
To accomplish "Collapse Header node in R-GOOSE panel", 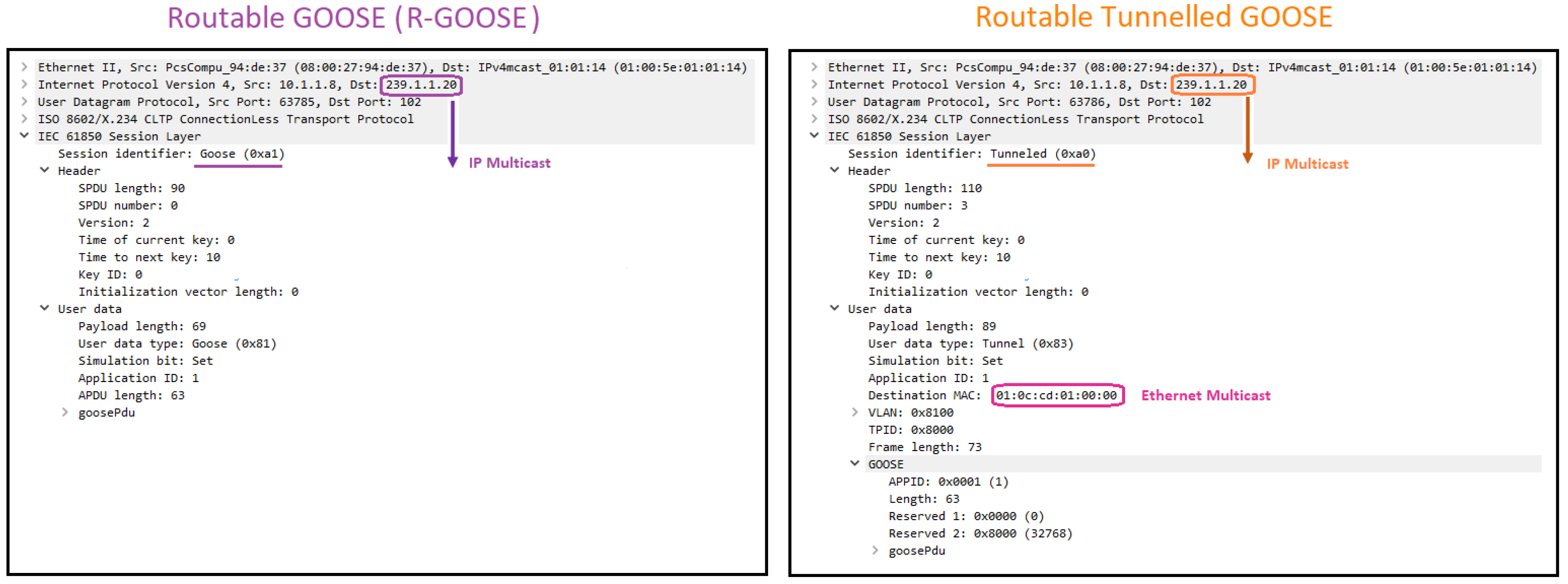I will tap(44, 170).
